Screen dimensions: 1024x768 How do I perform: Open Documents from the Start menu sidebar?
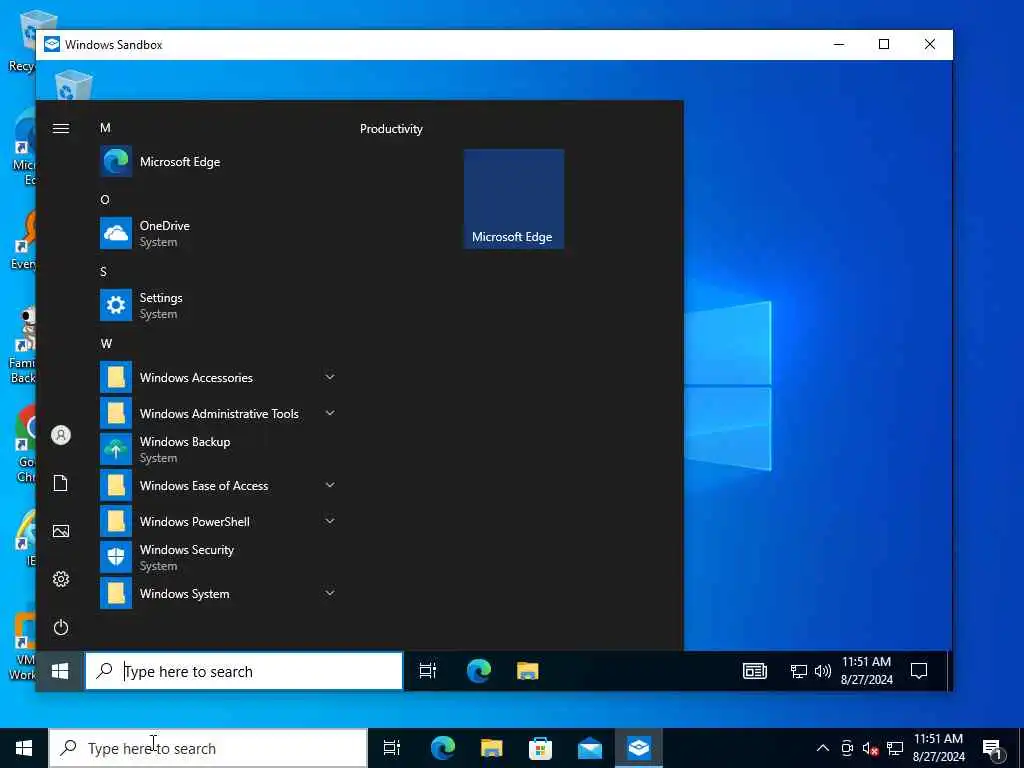[x=61, y=483]
